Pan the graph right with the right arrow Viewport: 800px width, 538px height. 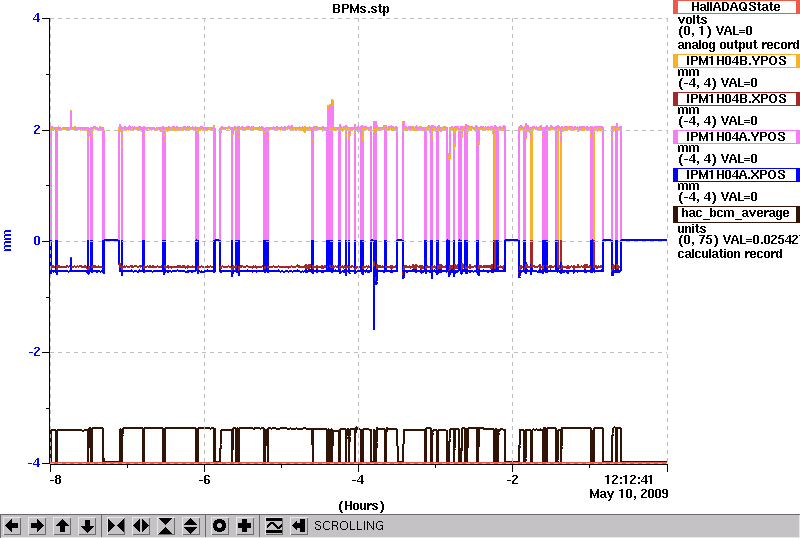click(37, 526)
